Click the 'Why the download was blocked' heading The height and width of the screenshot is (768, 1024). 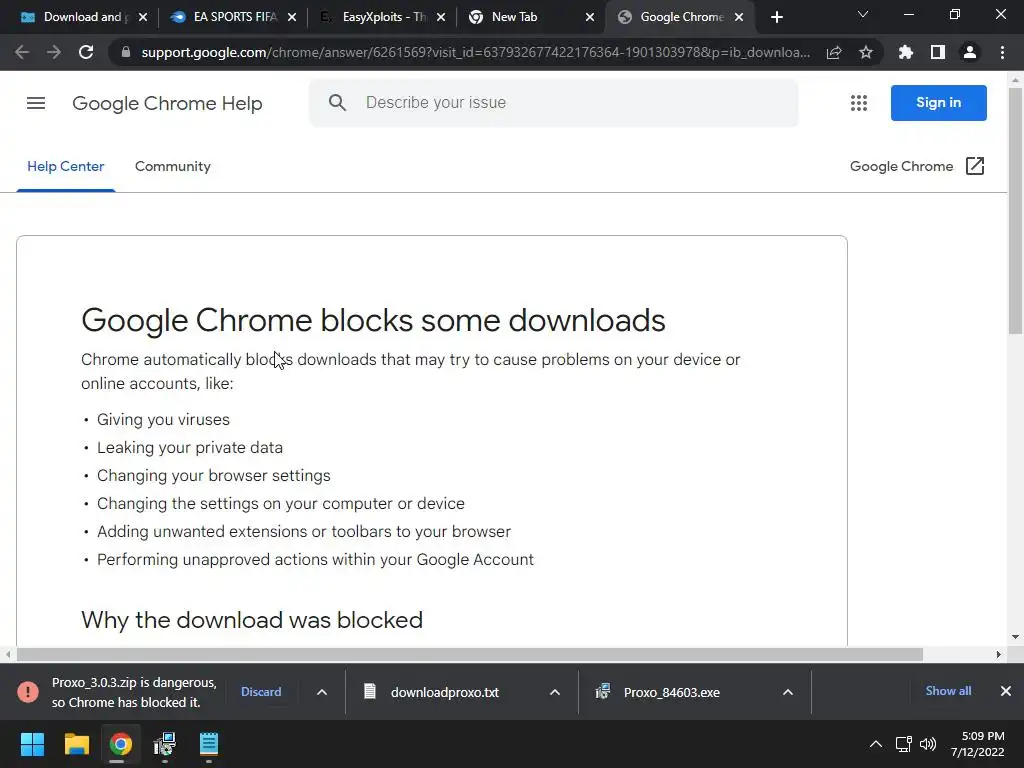coord(252,620)
